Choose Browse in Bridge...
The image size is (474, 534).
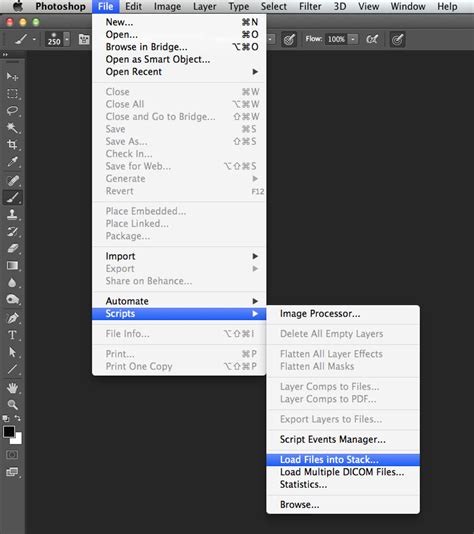pyautogui.click(x=179, y=47)
